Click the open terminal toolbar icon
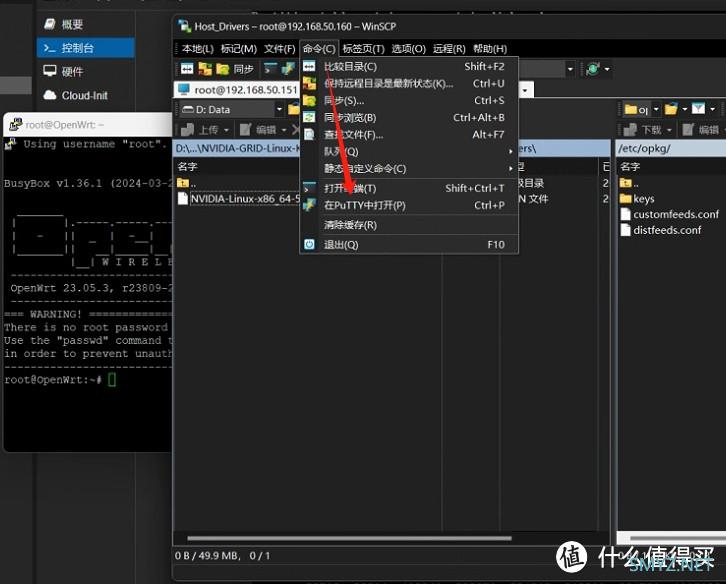 pyautogui.click(x=270, y=69)
